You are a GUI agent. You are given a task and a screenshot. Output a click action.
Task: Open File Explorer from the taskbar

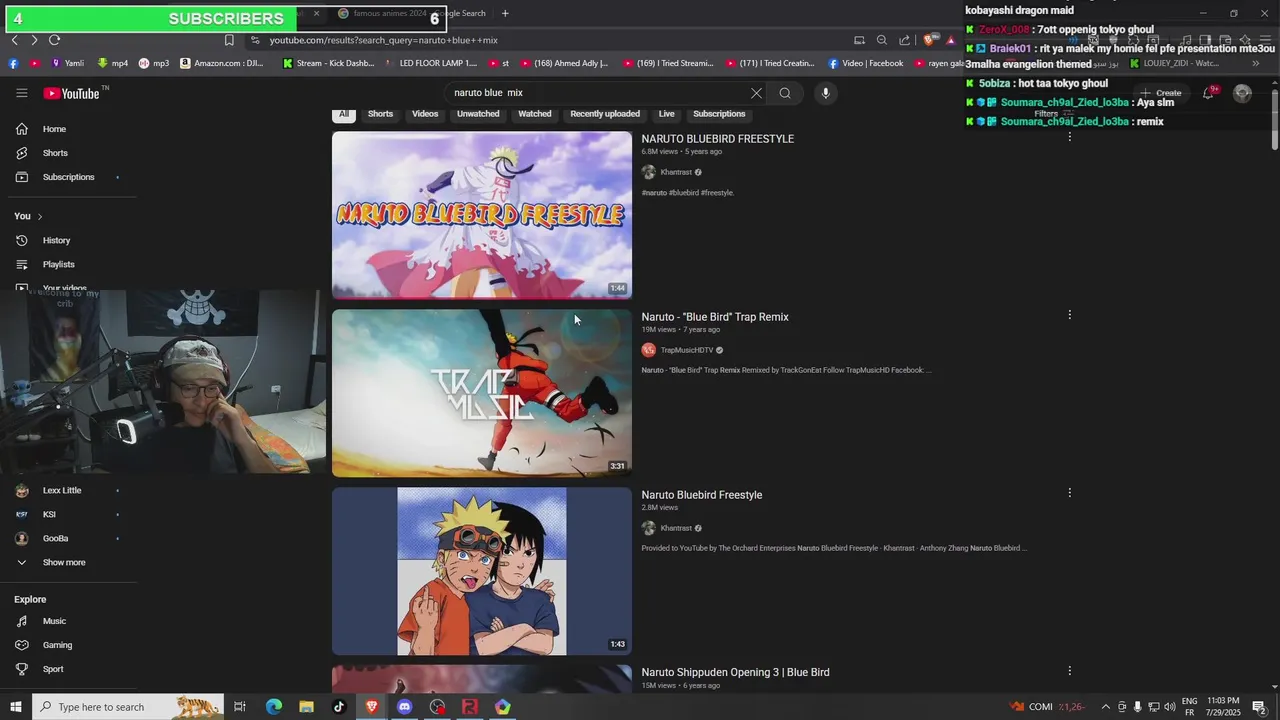coord(306,707)
